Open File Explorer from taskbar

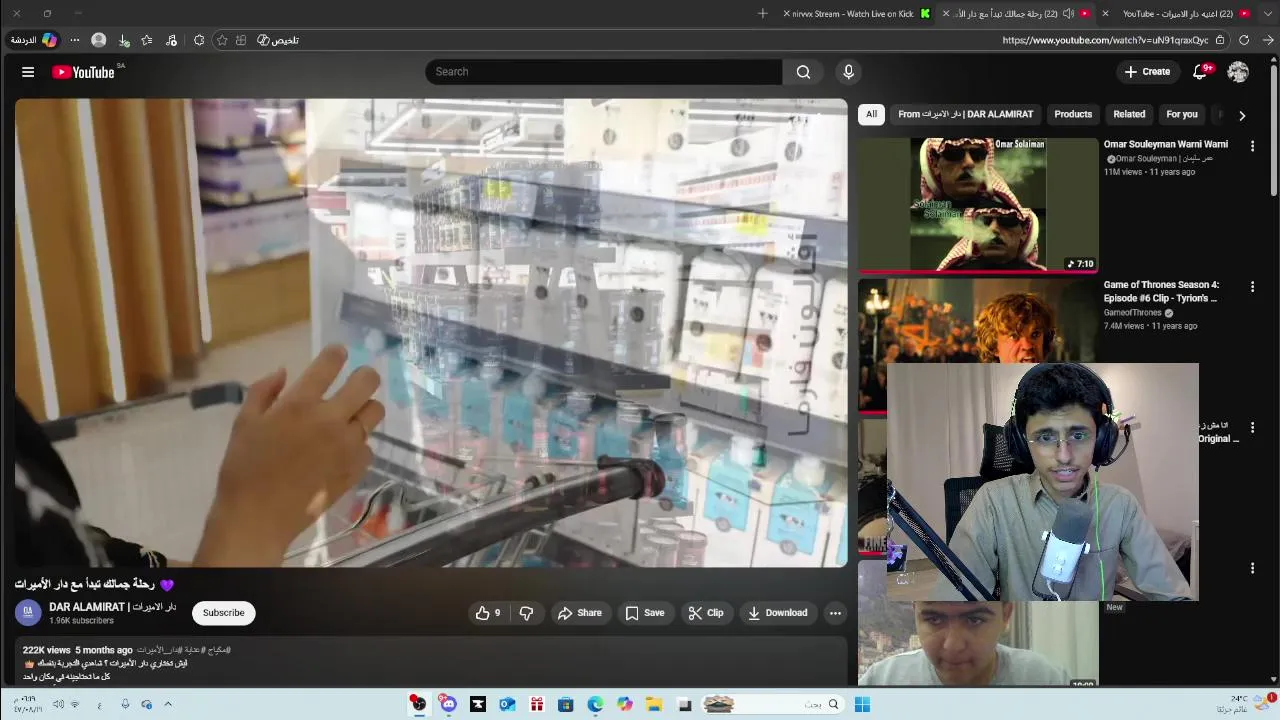[654, 704]
